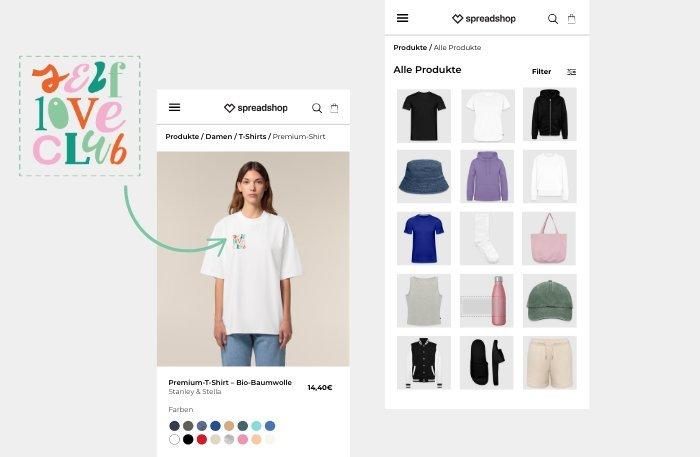Click search icon in product detail header
Viewport: 700px width, 457px height.
(x=317, y=108)
